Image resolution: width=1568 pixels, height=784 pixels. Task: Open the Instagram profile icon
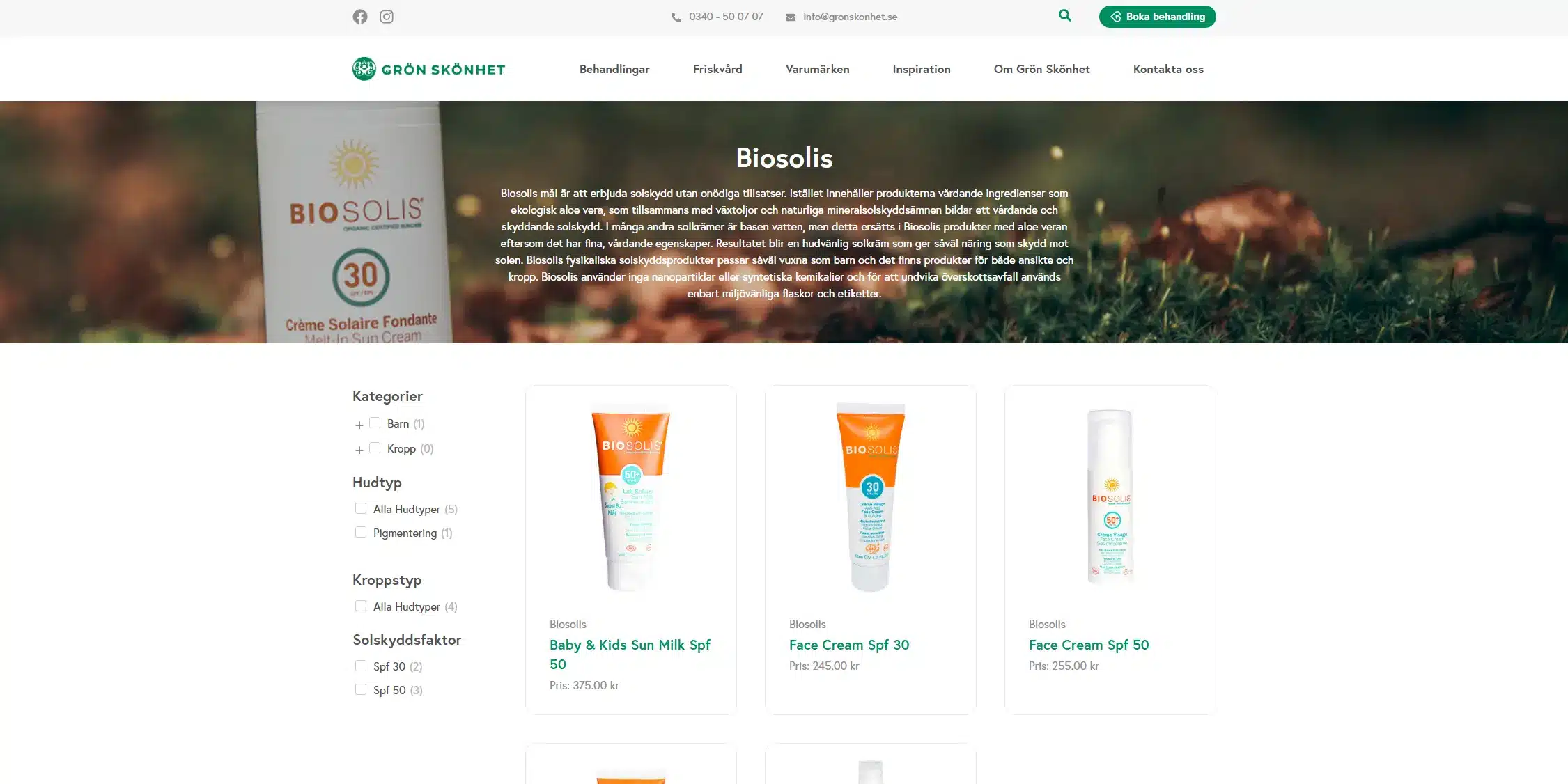coord(387,17)
